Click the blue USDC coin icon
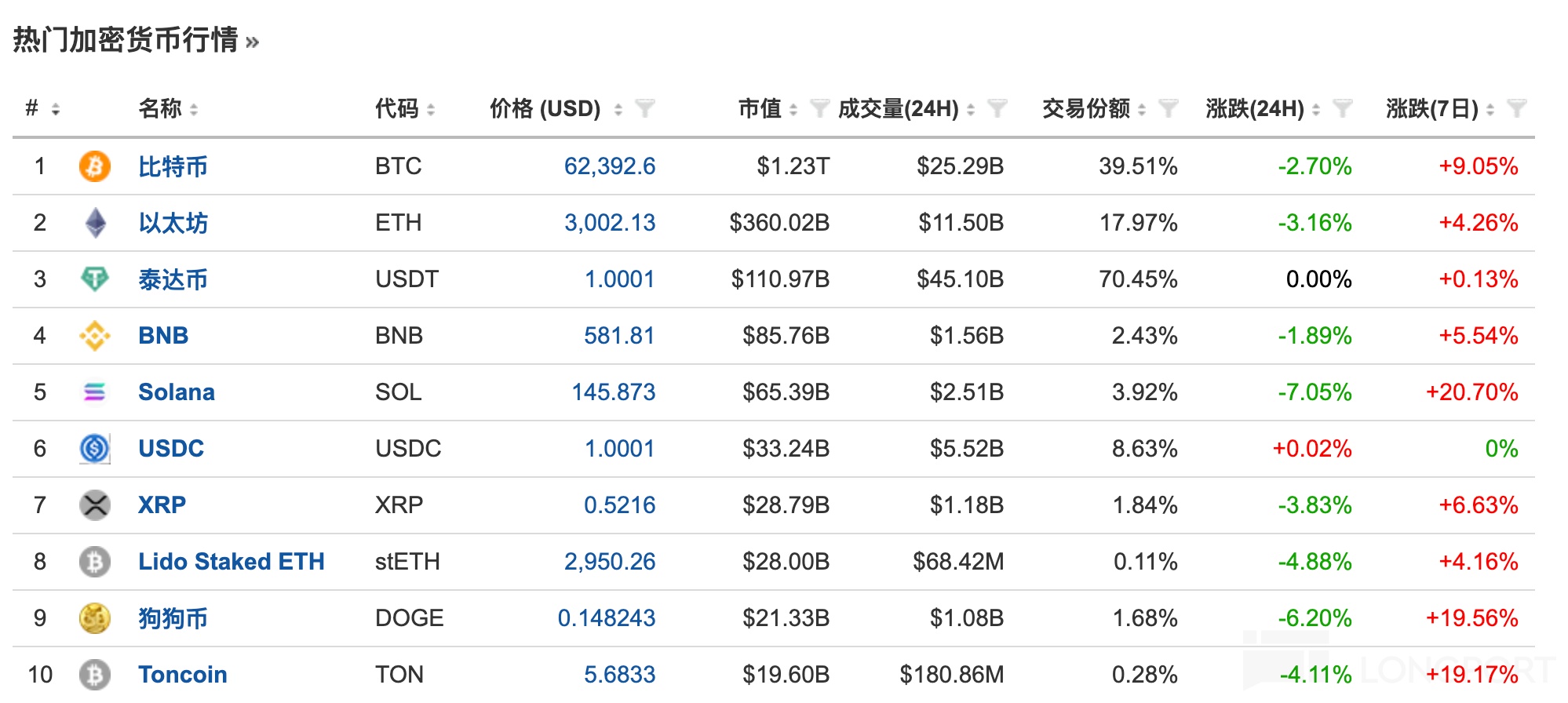1568x703 pixels. pyautogui.click(x=95, y=449)
